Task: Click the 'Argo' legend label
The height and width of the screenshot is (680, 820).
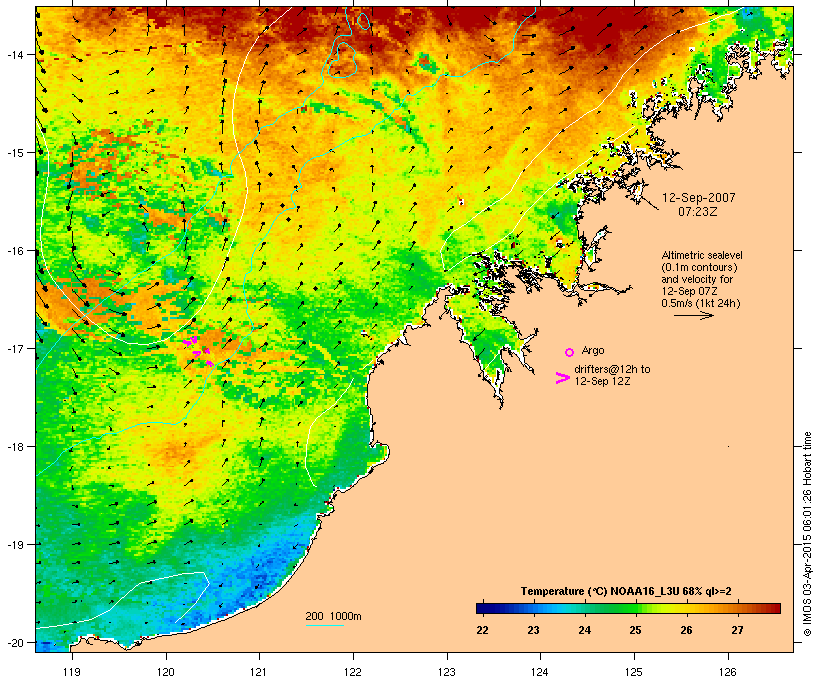Action: [x=593, y=350]
